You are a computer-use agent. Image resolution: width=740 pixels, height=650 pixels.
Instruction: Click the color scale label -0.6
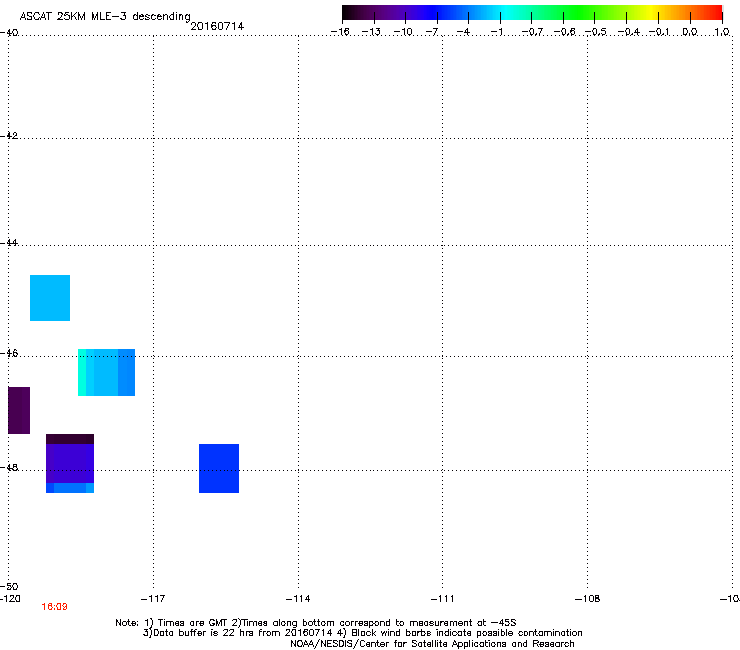pyautogui.click(x=564, y=32)
